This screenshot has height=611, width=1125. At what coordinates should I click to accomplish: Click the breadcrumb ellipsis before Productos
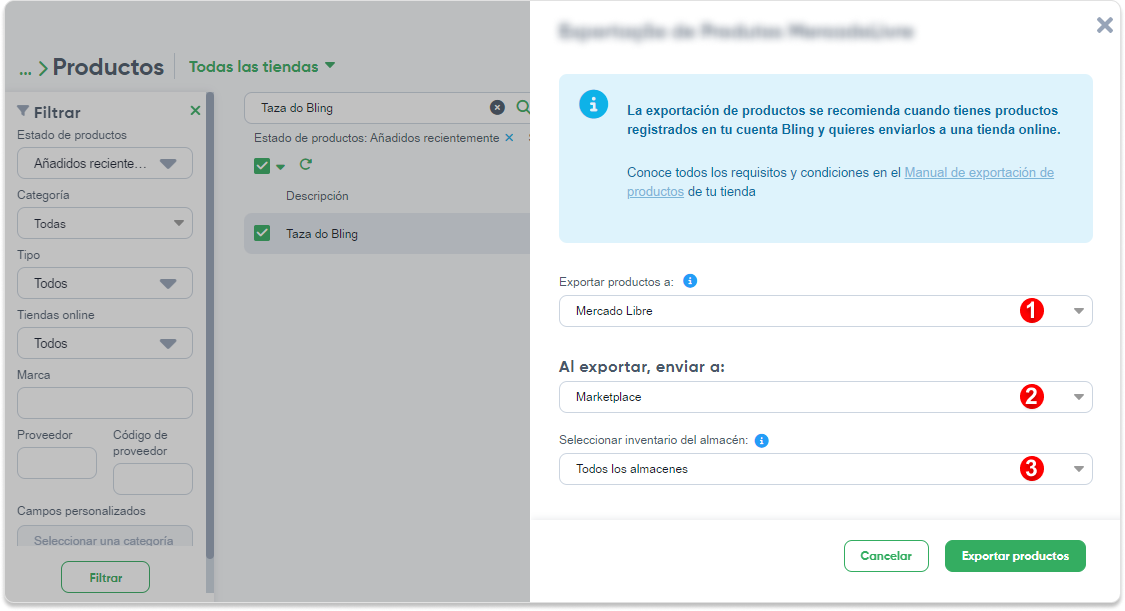tap(25, 70)
